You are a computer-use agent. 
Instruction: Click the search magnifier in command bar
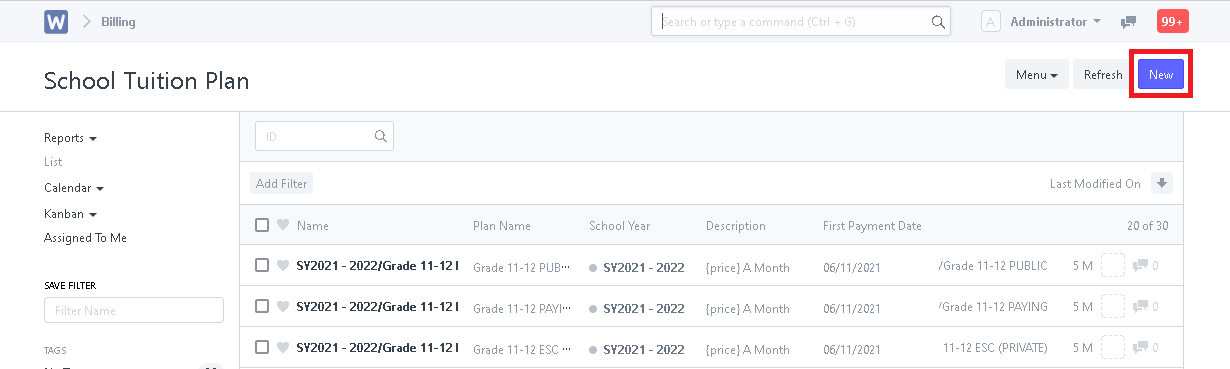click(938, 22)
